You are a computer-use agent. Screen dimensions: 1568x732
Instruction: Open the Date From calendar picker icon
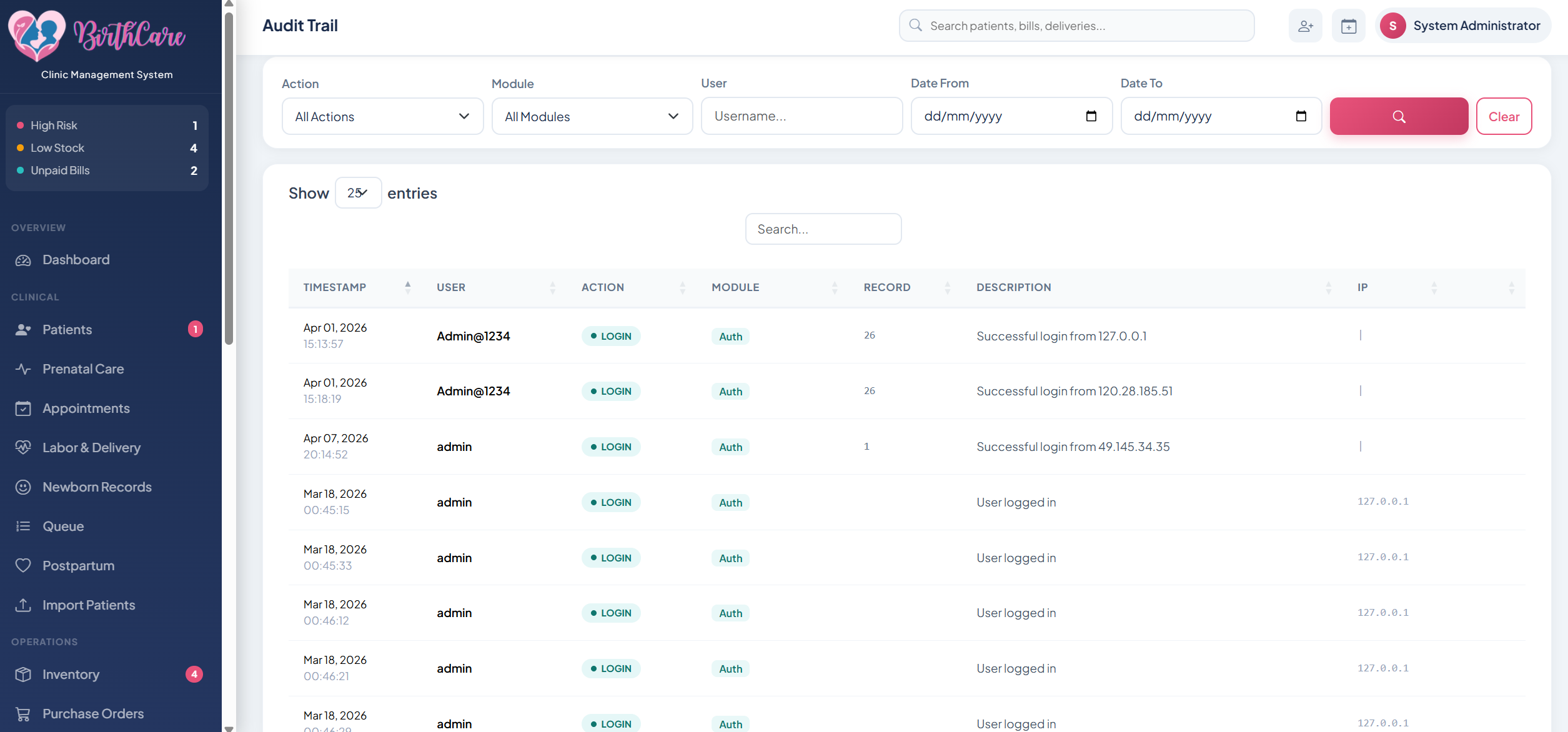pyautogui.click(x=1091, y=116)
